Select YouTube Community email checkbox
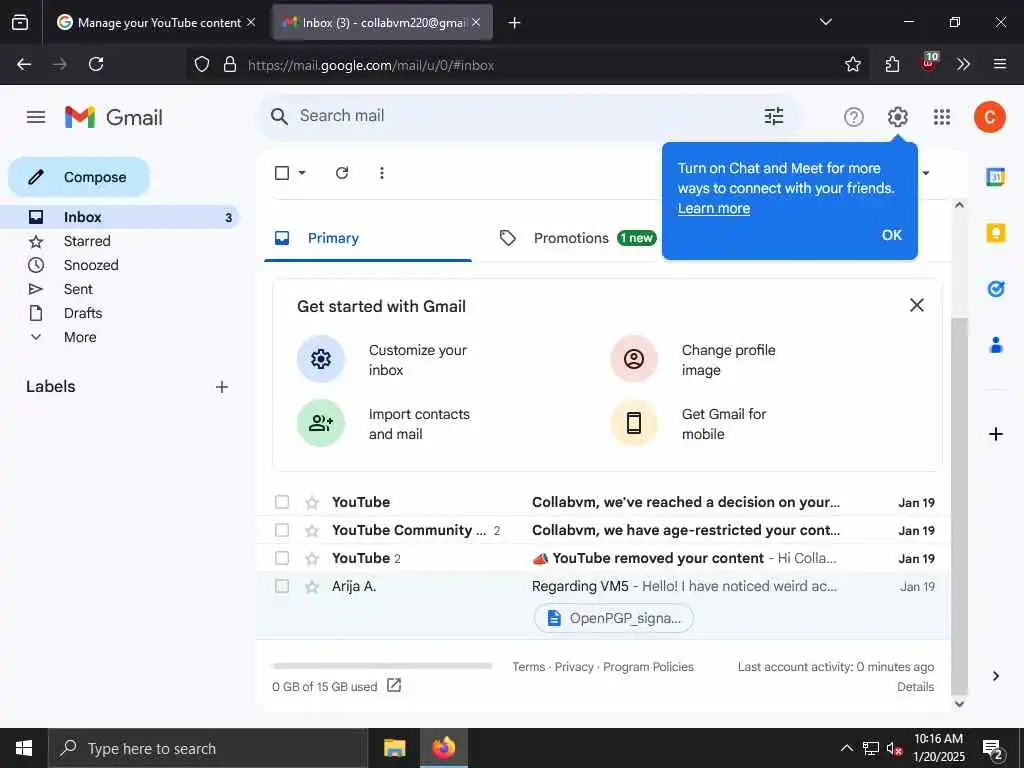Image resolution: width=1024 pixels, height=768 pixels. point(282,530)
